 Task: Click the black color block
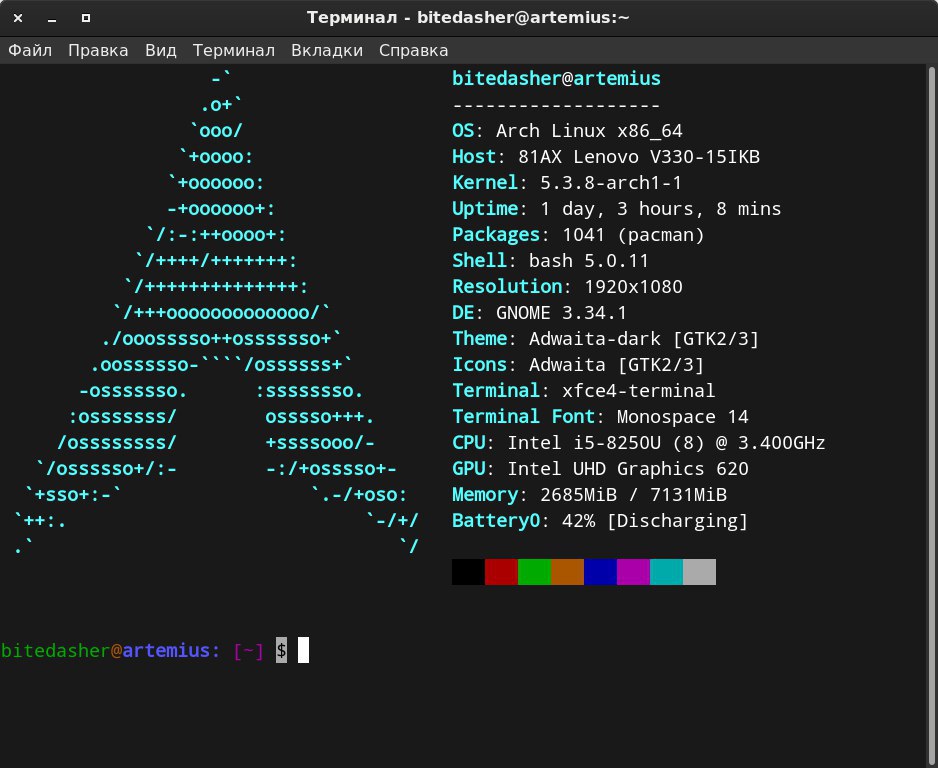(468, 572)
